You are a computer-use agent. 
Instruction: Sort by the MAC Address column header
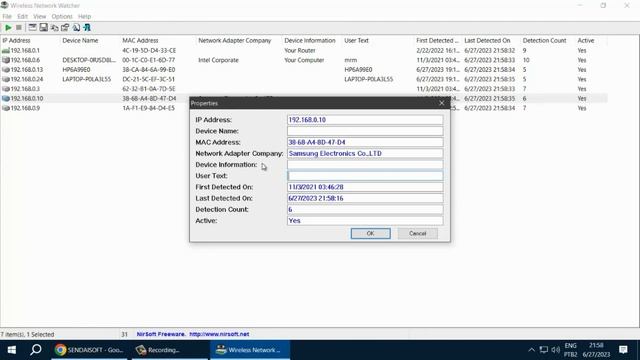point(158,40)
